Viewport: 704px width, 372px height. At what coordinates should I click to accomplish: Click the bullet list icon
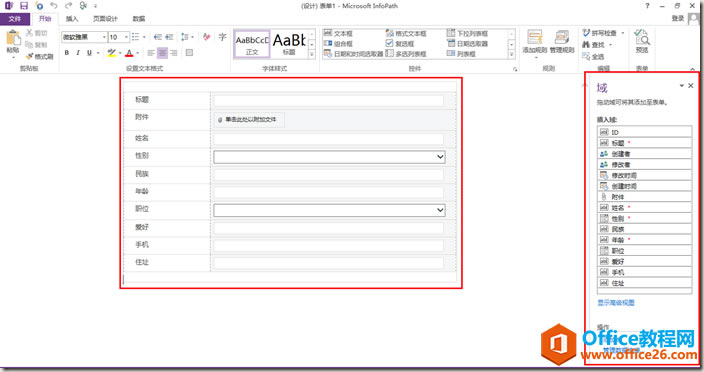coord(136,37)
